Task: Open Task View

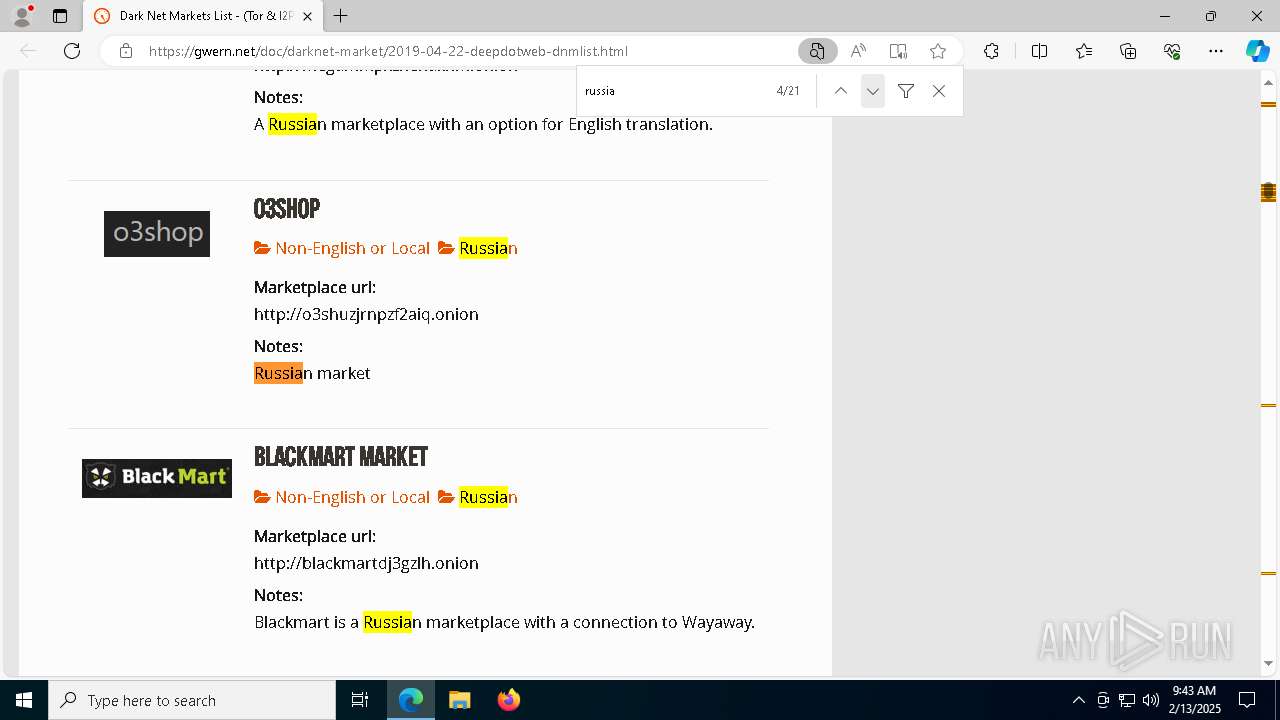Action: (360, 700)
